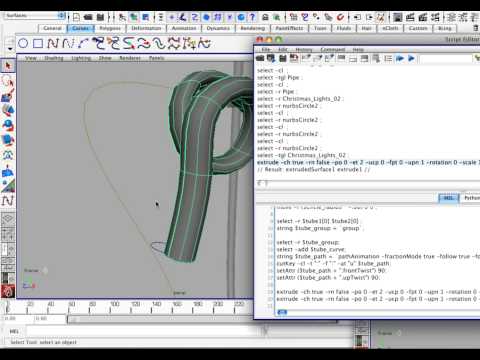Select the NURBS circle shelf icon

click(x=23, y=43)
